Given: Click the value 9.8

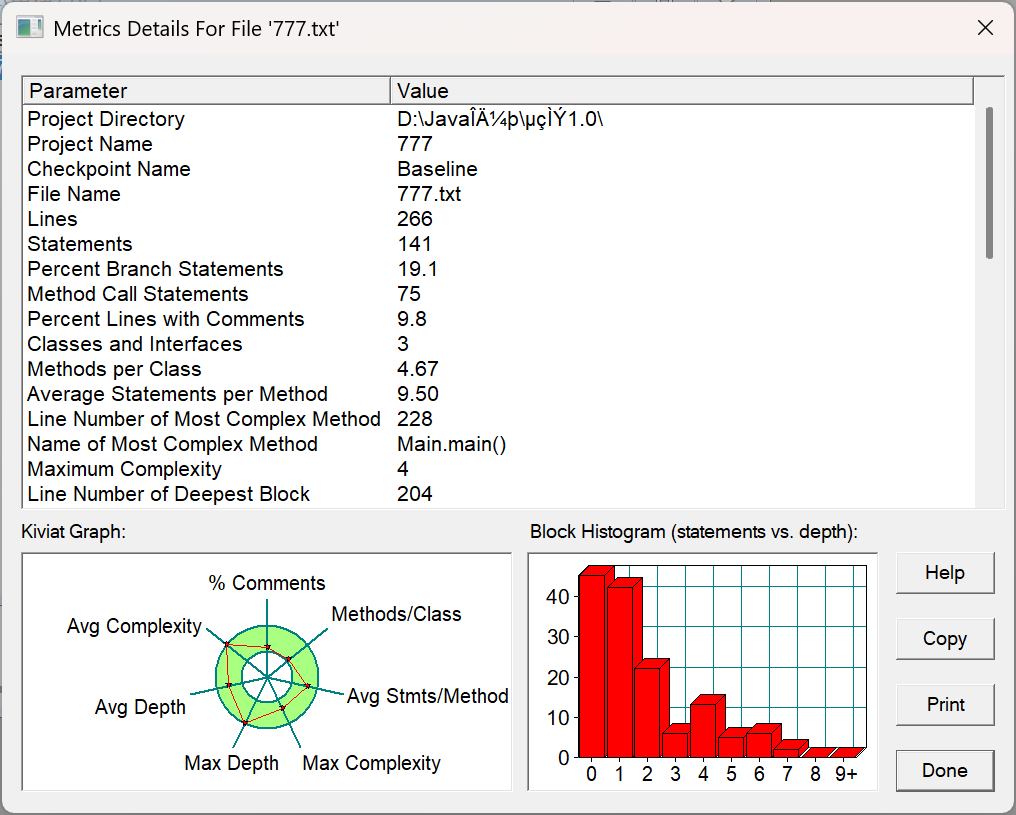Looking at the screenshot, I should (411, 319).
